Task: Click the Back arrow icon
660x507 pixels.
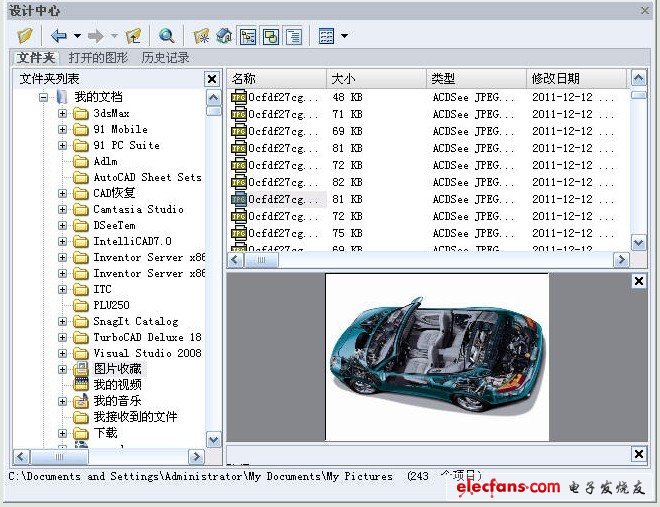Action: [58, 36]
